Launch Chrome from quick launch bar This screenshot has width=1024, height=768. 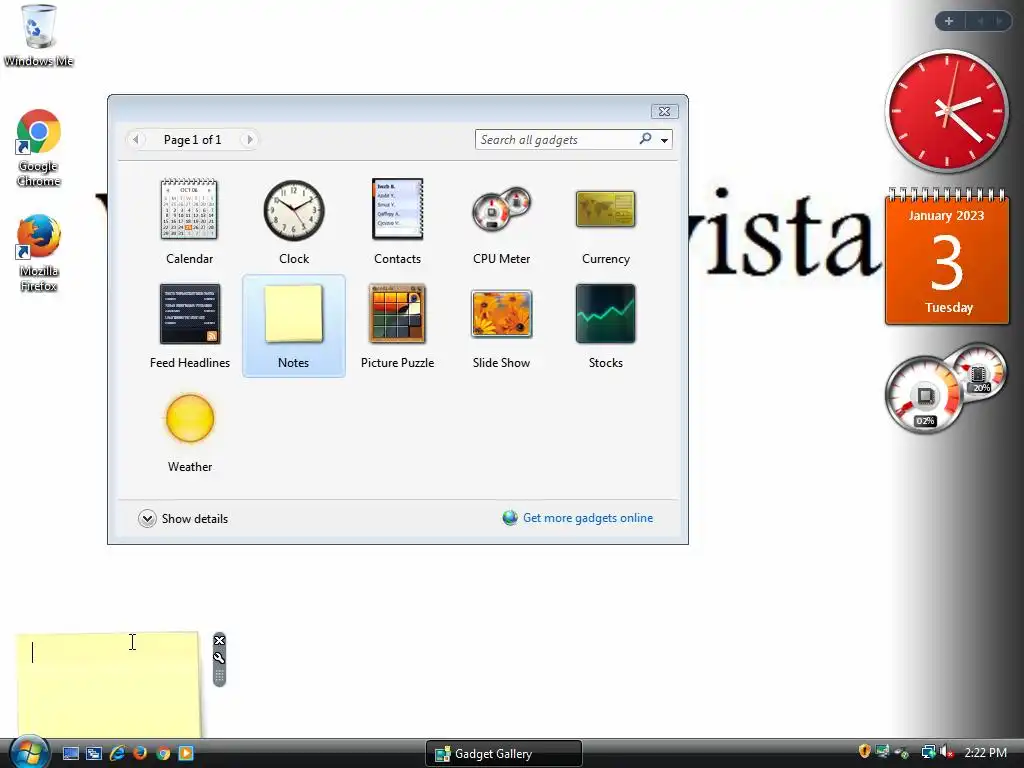163,754
